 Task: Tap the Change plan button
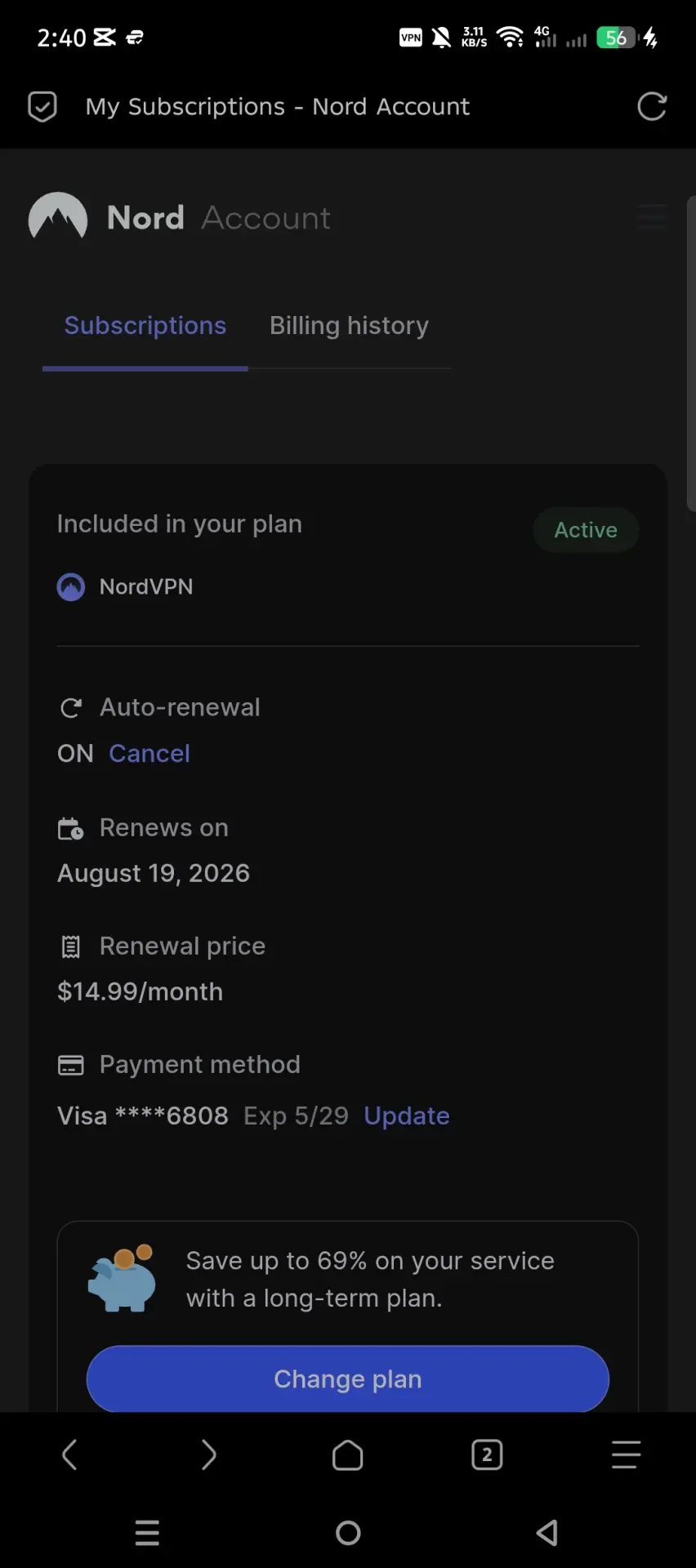[348, 1379]
